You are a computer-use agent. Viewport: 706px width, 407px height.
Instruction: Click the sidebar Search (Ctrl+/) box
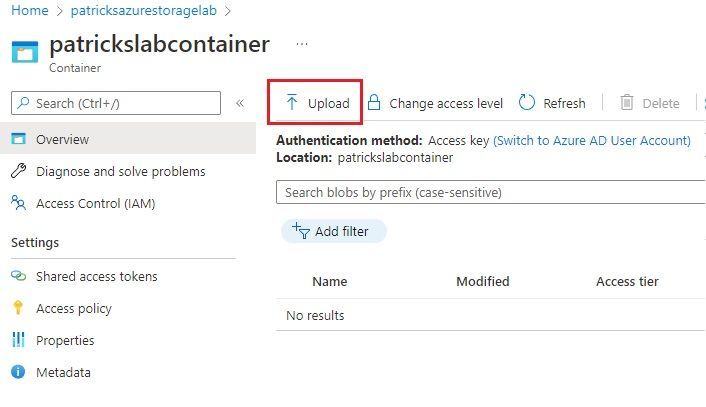(116, 103)
